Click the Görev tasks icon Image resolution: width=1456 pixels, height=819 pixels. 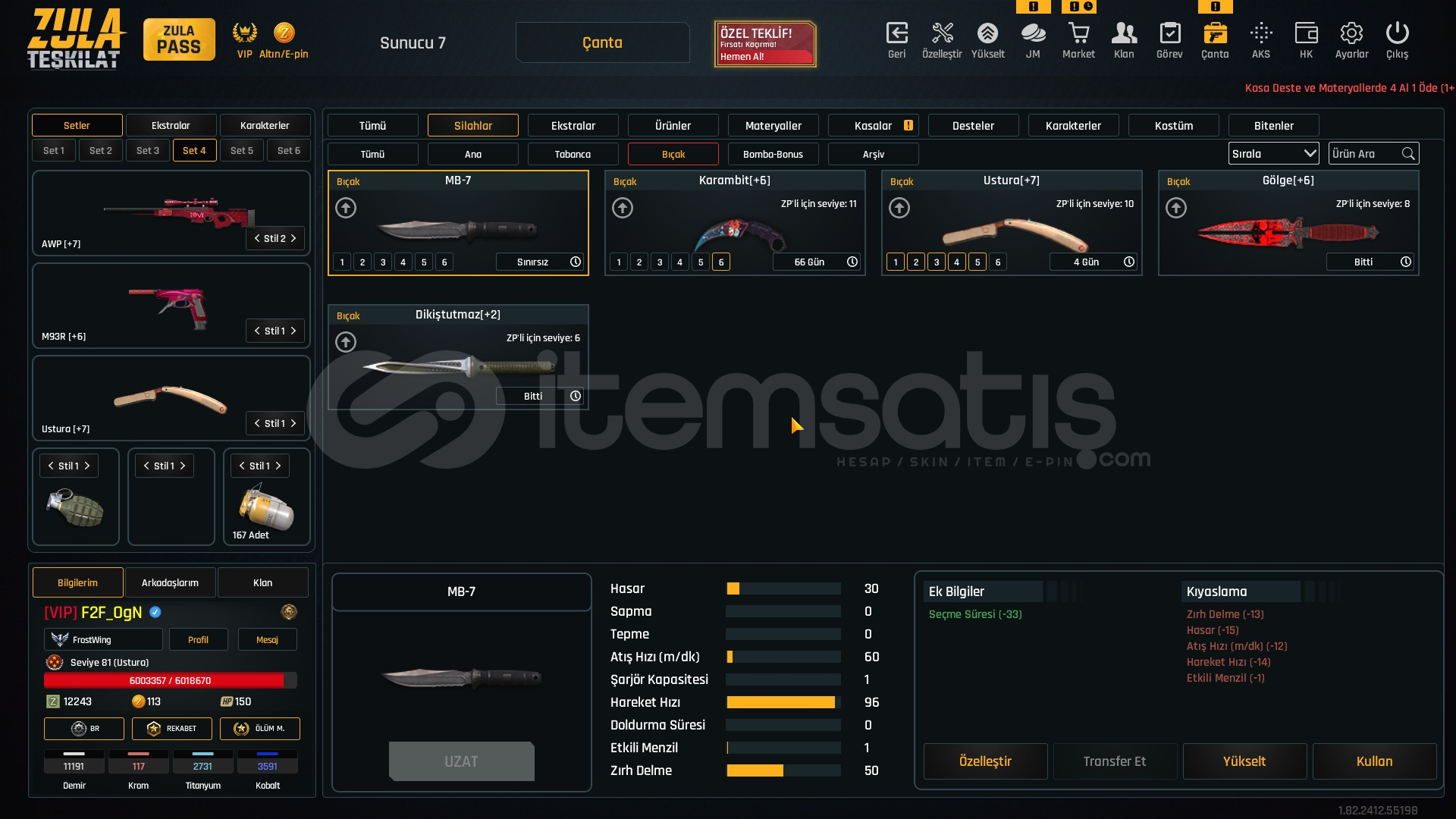coord(1169,34)
